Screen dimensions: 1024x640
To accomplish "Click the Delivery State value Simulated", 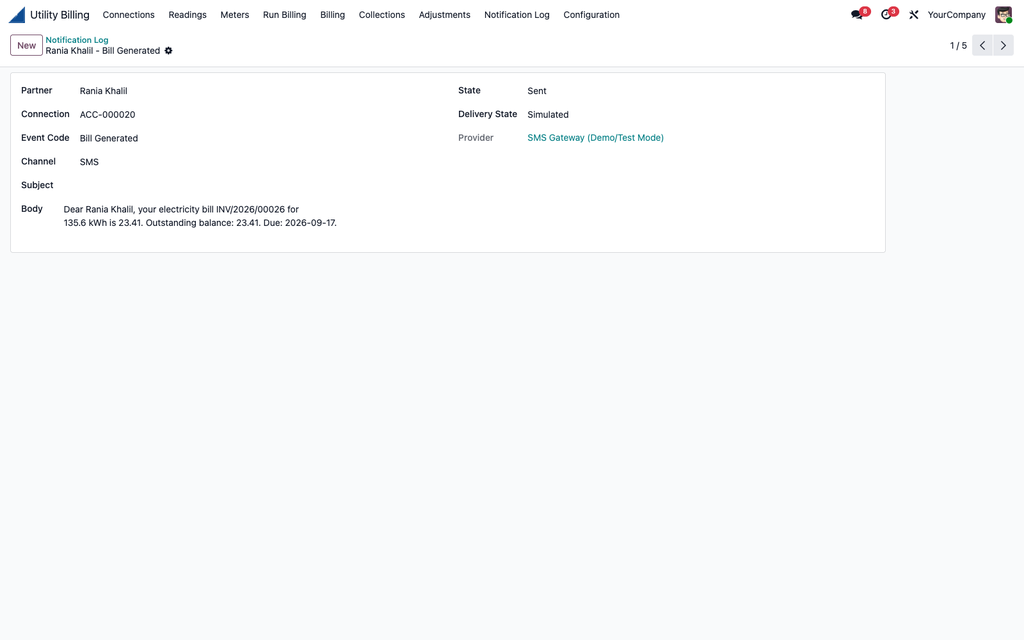I will (x=548, y=114).
